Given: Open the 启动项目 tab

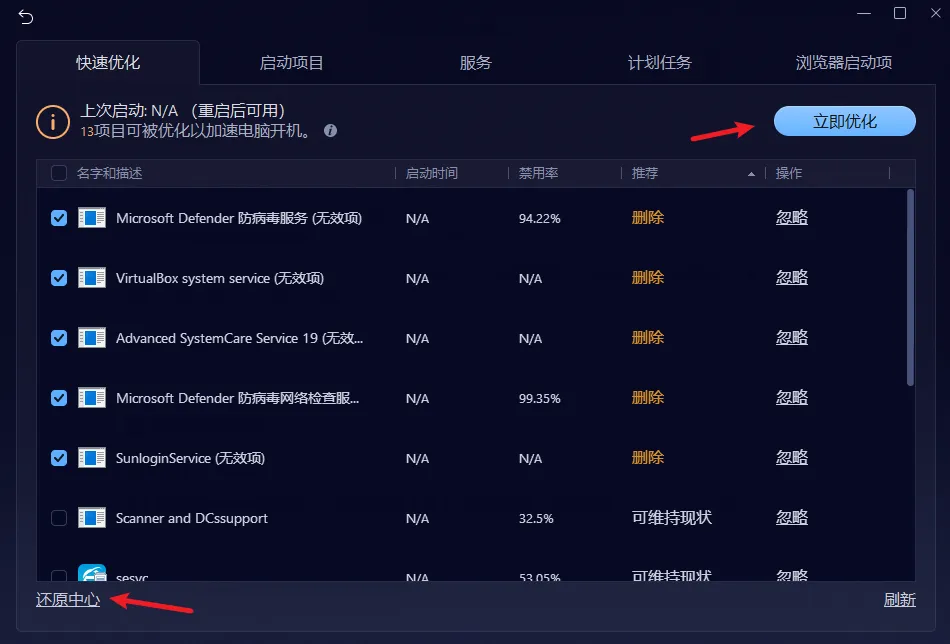Looking at the screenshot, I should pos(291,62).
